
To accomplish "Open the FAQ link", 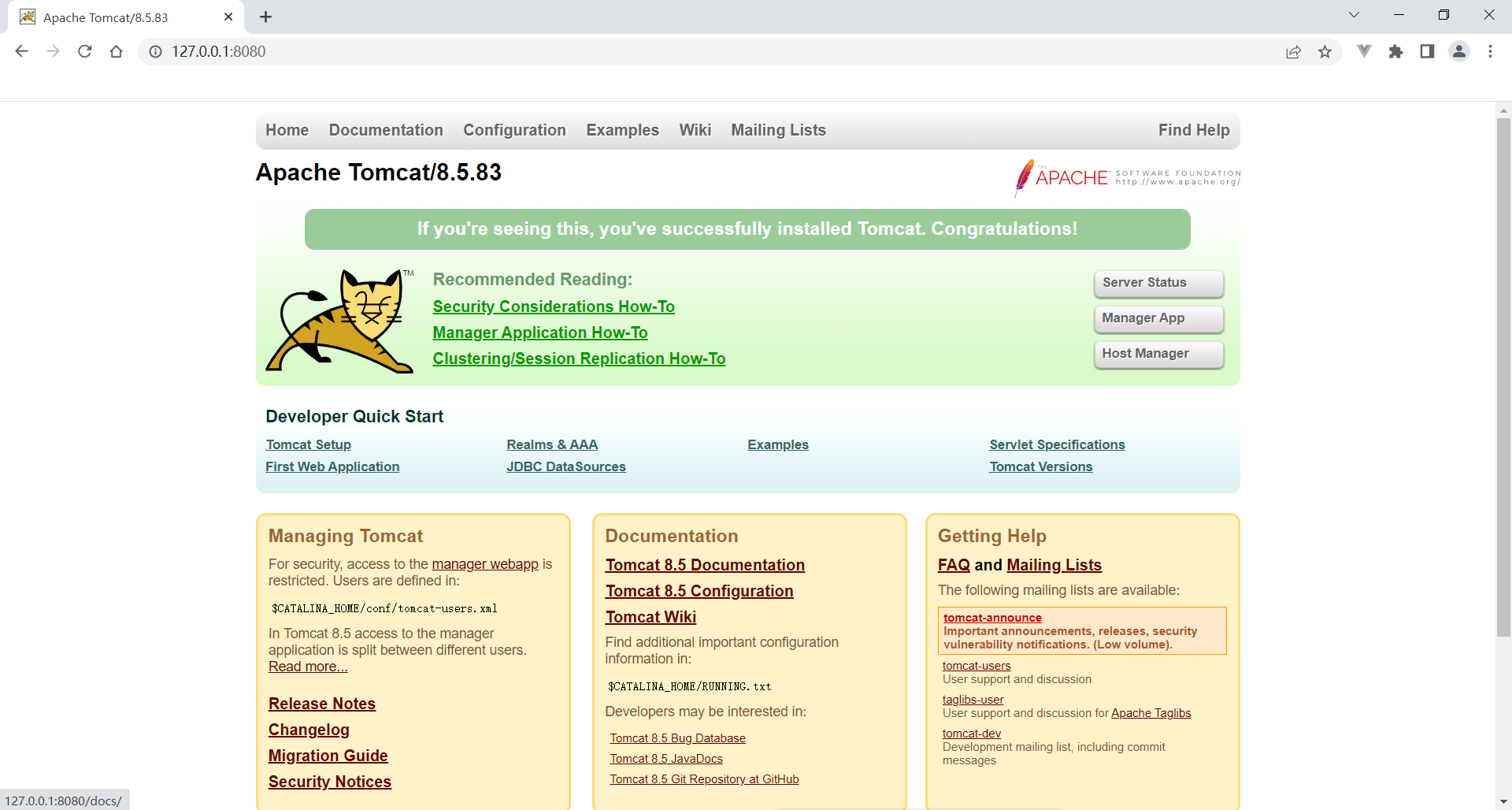I will [x=954, y=565].
